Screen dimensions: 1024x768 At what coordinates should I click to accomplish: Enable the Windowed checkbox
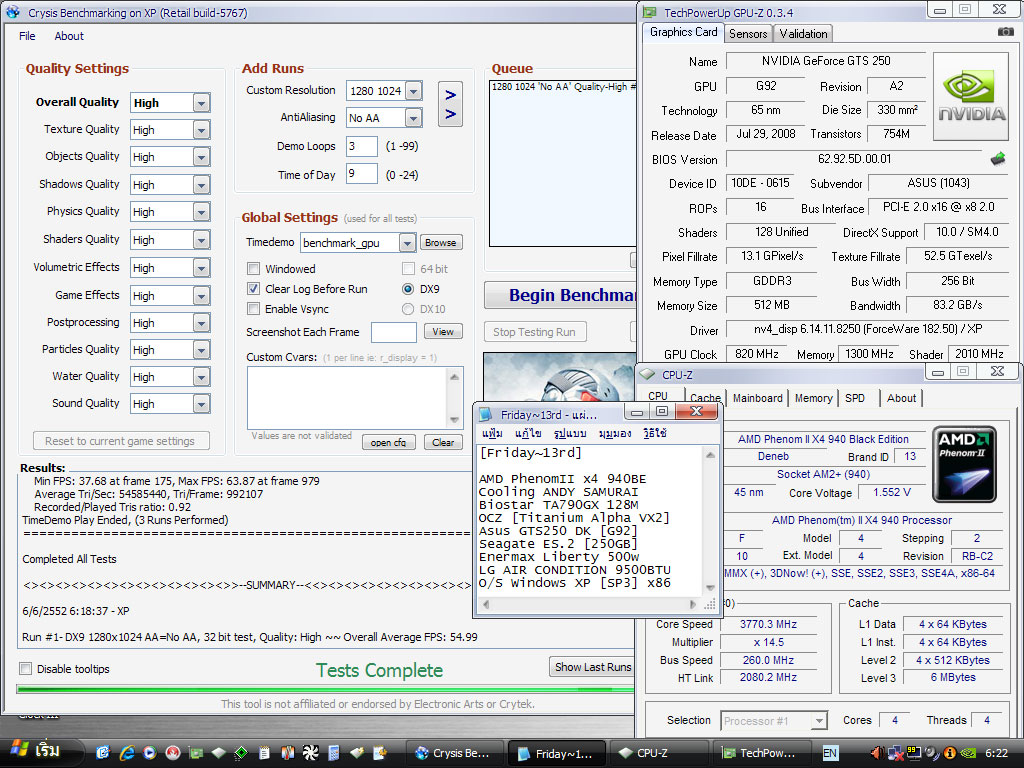click(x=254, y=269)
